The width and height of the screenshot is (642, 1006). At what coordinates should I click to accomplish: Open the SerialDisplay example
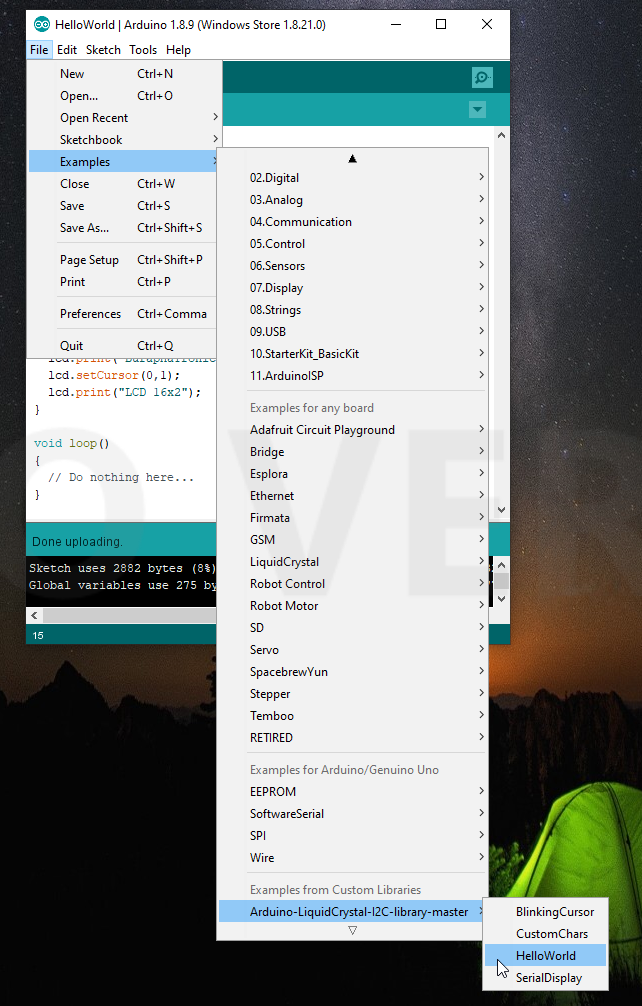pyautogui.click(x=545, y=977)
